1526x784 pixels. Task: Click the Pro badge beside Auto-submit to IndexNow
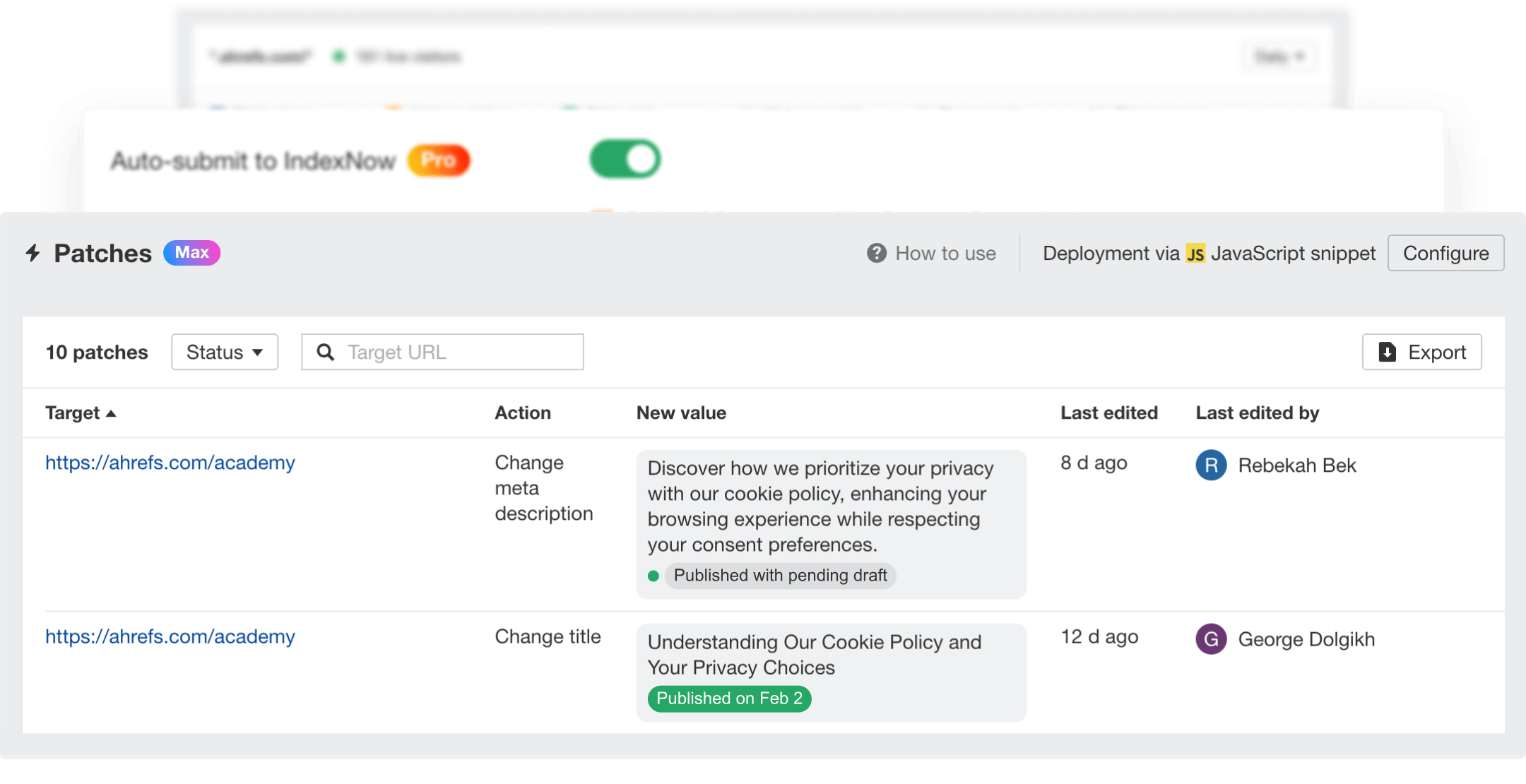click(x=439, y=160)
